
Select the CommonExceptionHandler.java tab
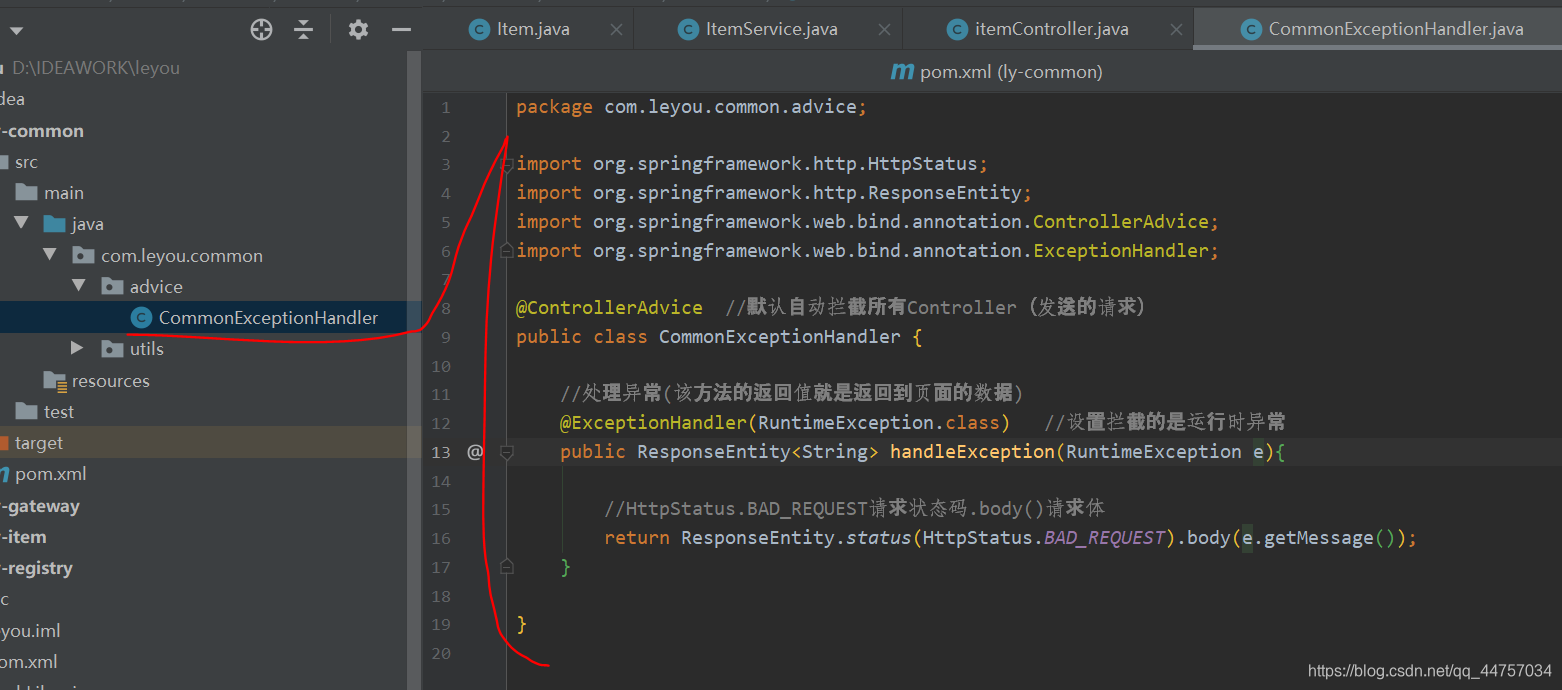click(x=1396, y=29)
